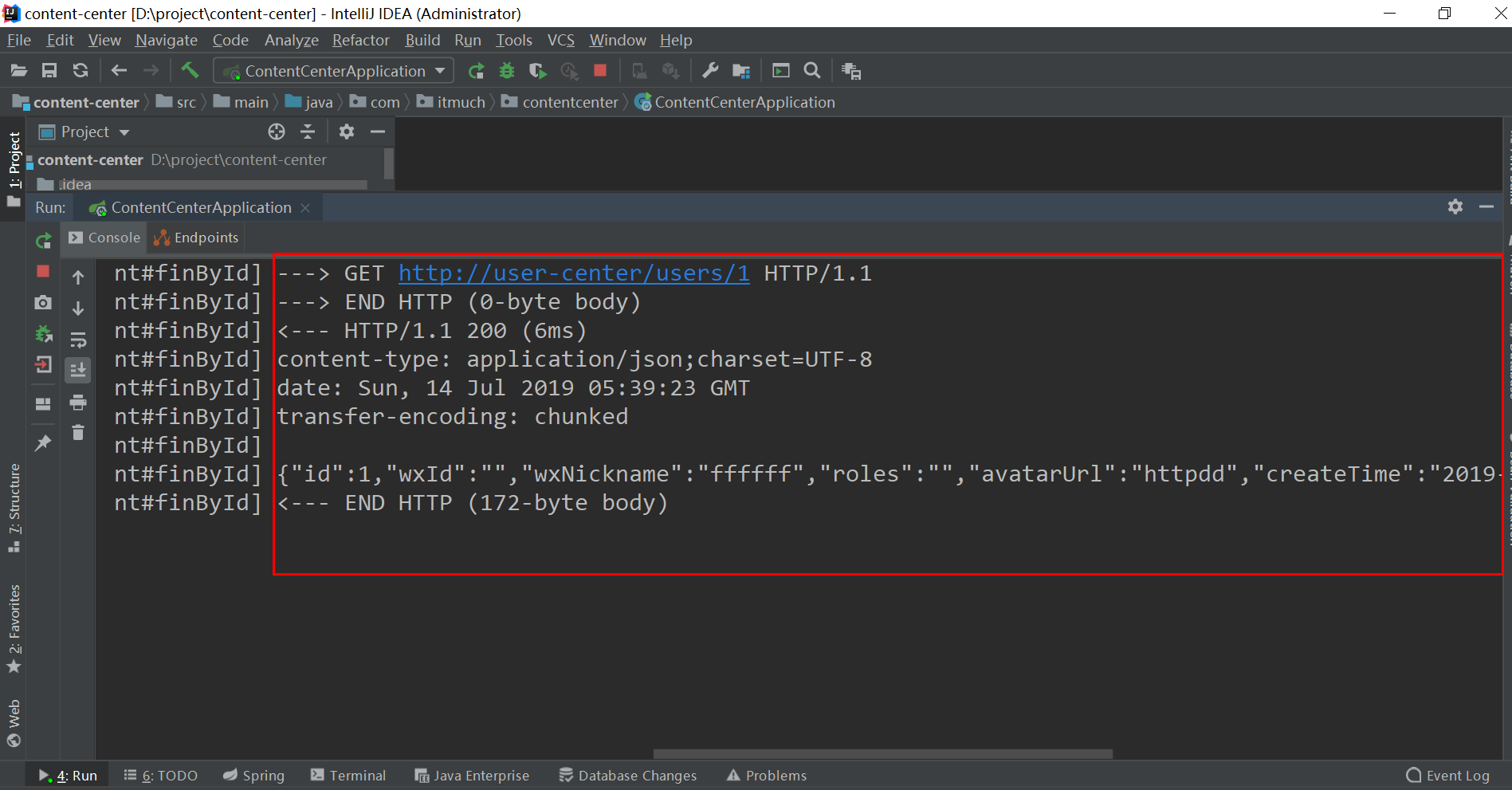Dump threads using the camera icon

click(x=44, y=302)
